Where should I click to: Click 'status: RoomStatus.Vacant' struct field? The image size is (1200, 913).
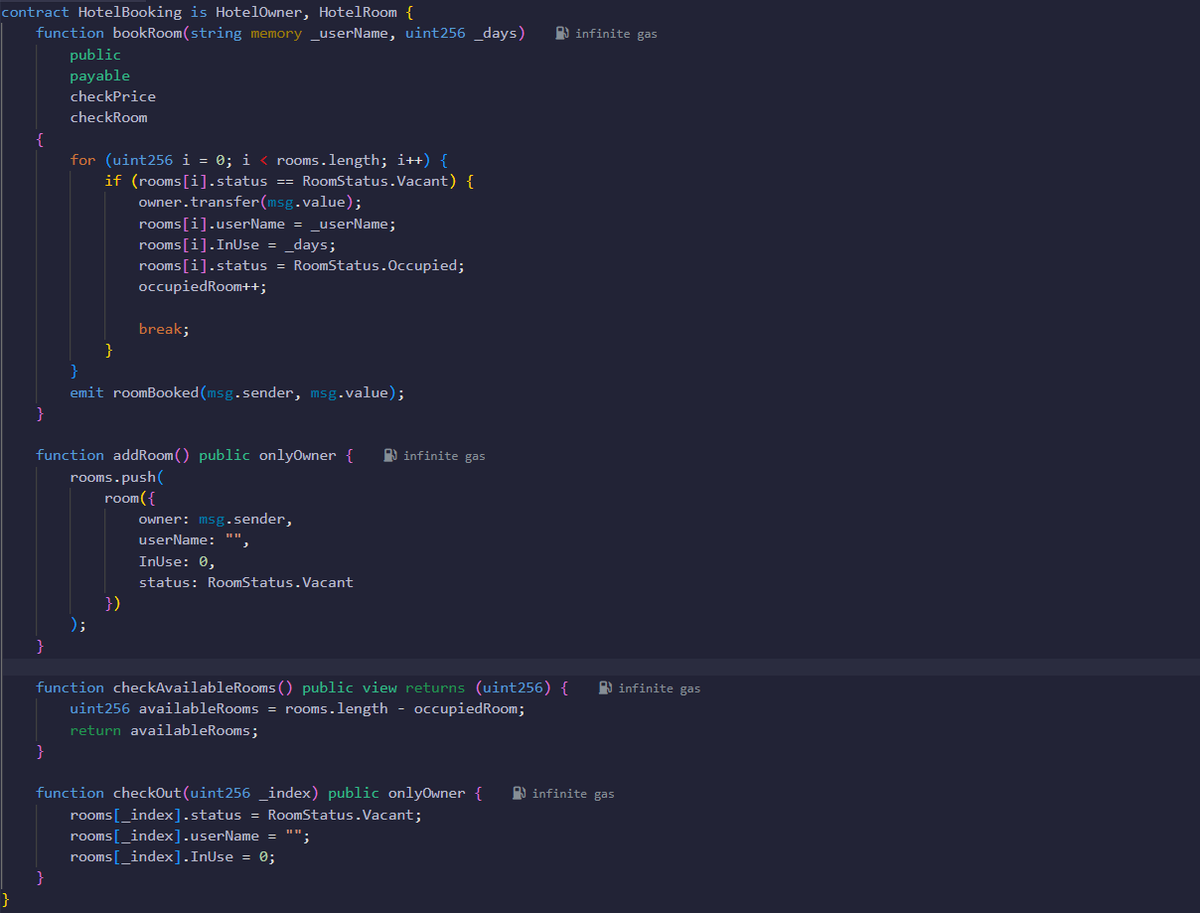pos(246,582)
